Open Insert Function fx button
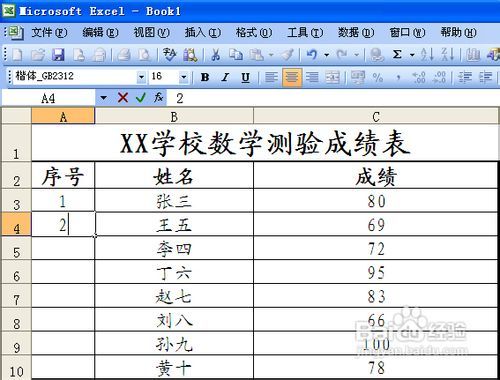Image resolution: width=500 pixels, height=380 pixels. coord(158,98)
